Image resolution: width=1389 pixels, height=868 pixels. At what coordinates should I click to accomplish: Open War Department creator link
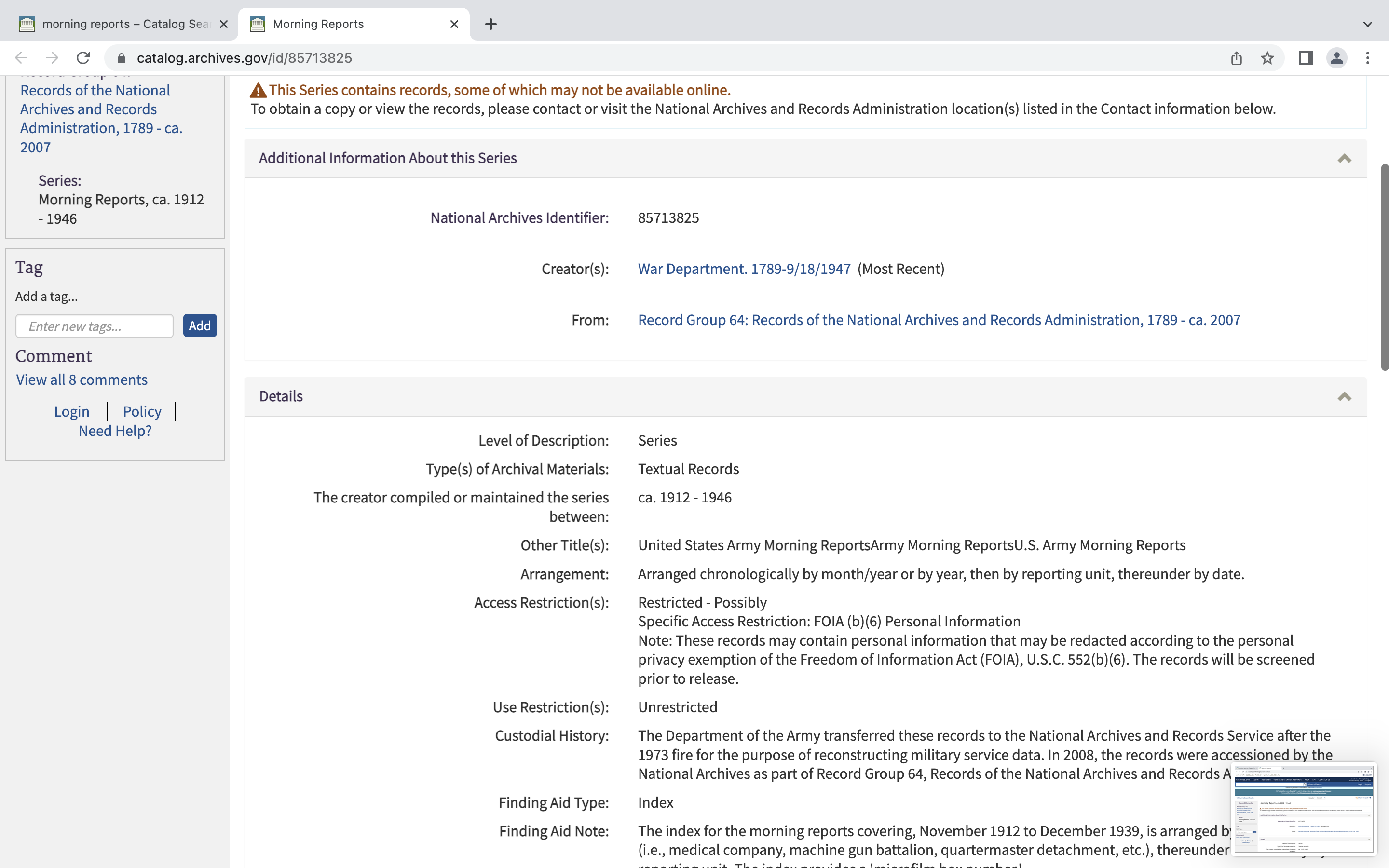coord(744,269)
